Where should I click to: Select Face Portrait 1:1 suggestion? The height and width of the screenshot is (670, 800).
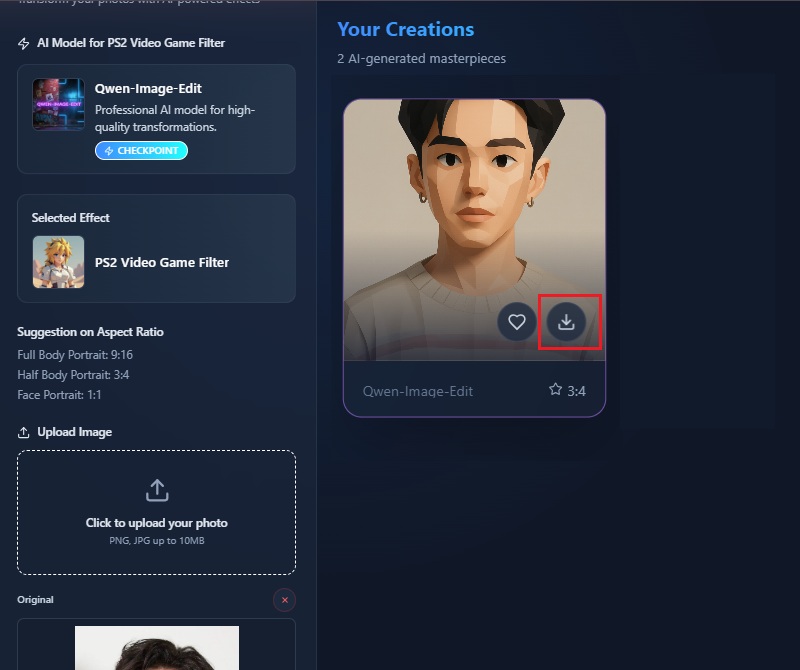coord(59,395)
